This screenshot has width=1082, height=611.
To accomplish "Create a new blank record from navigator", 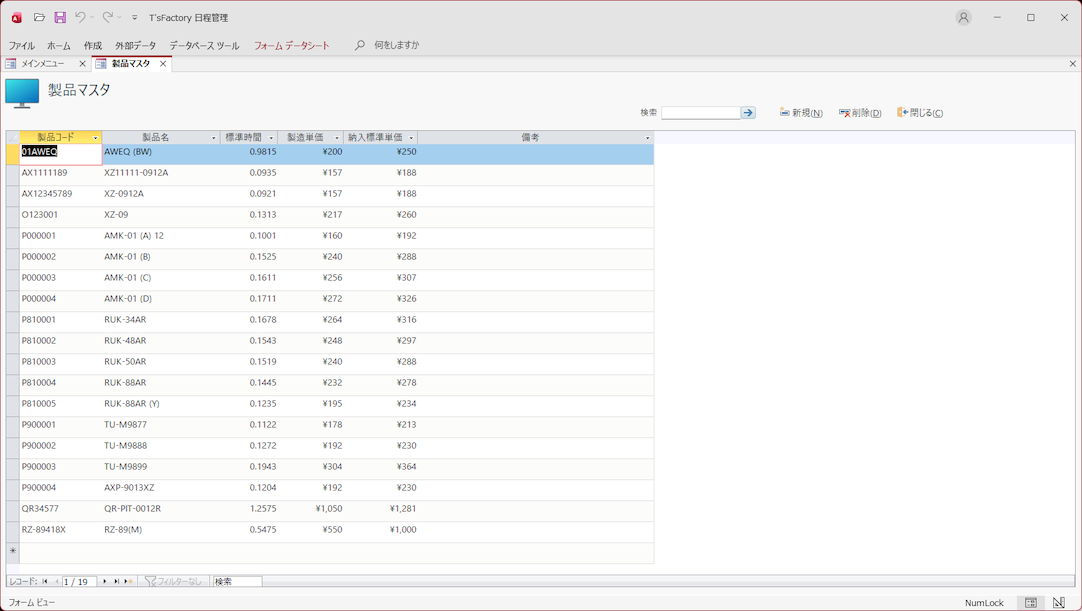I will [x=128, y=581].
